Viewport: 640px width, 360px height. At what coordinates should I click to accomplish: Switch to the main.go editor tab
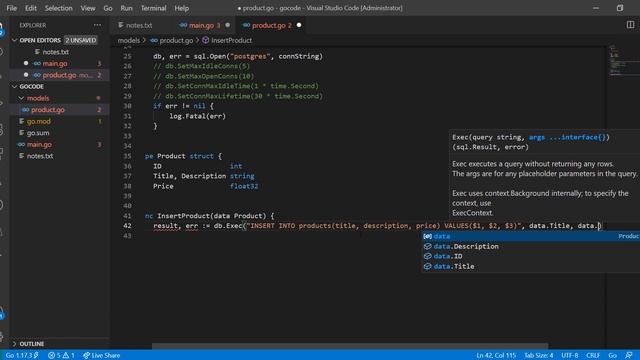pos(201,25)
